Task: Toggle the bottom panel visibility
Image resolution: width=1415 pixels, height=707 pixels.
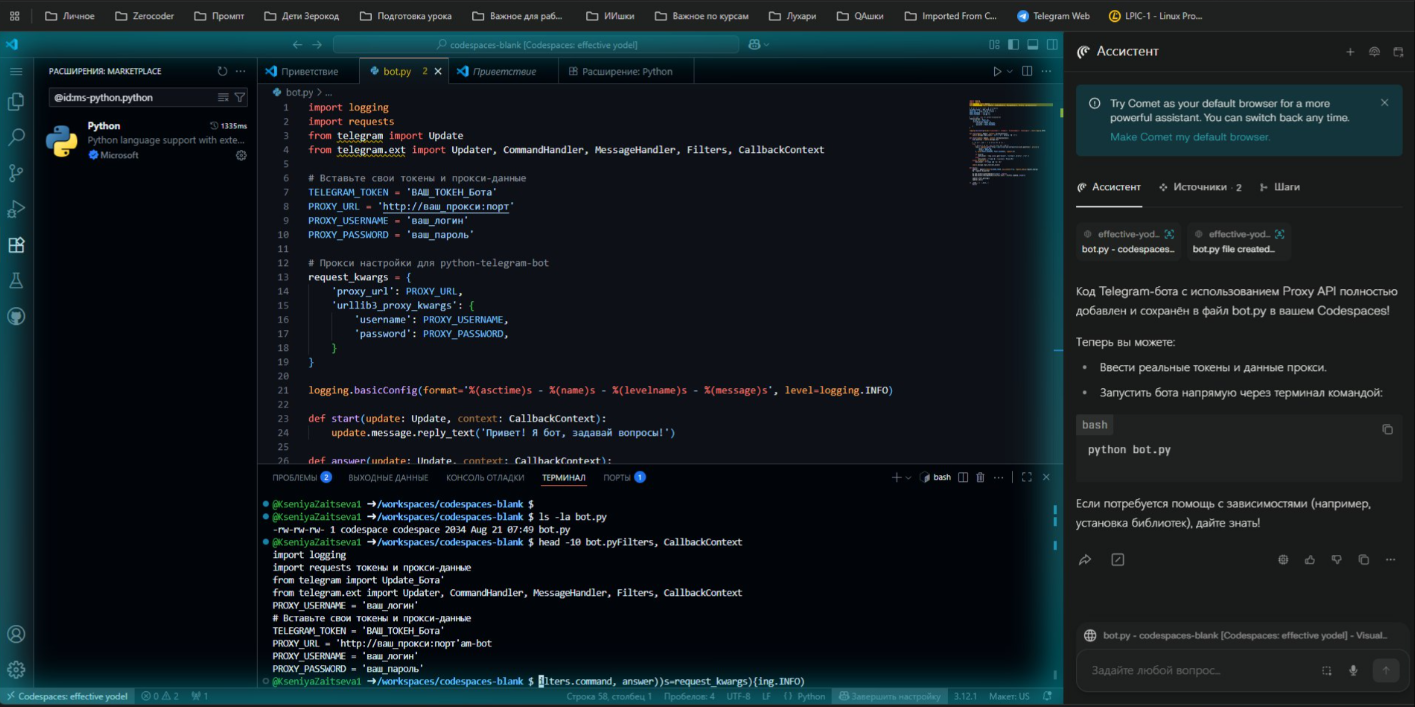Action: click(x=1032, y=45)
